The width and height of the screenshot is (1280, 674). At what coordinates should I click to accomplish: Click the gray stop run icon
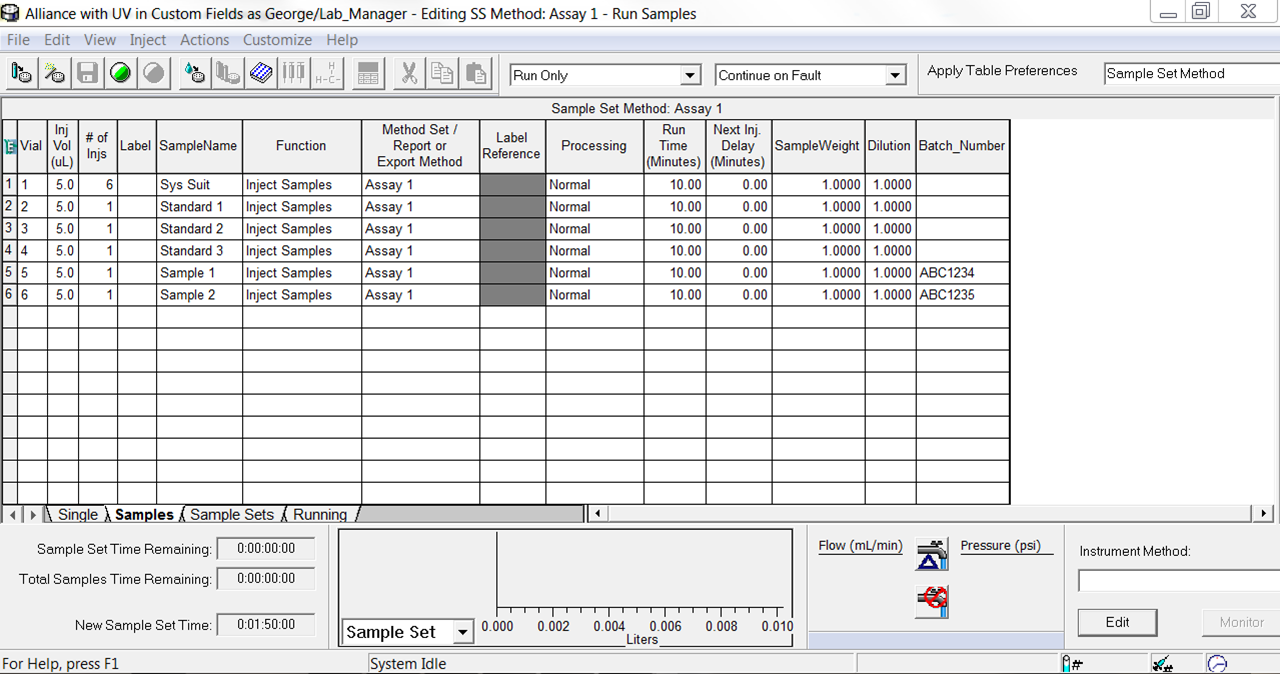154,73
